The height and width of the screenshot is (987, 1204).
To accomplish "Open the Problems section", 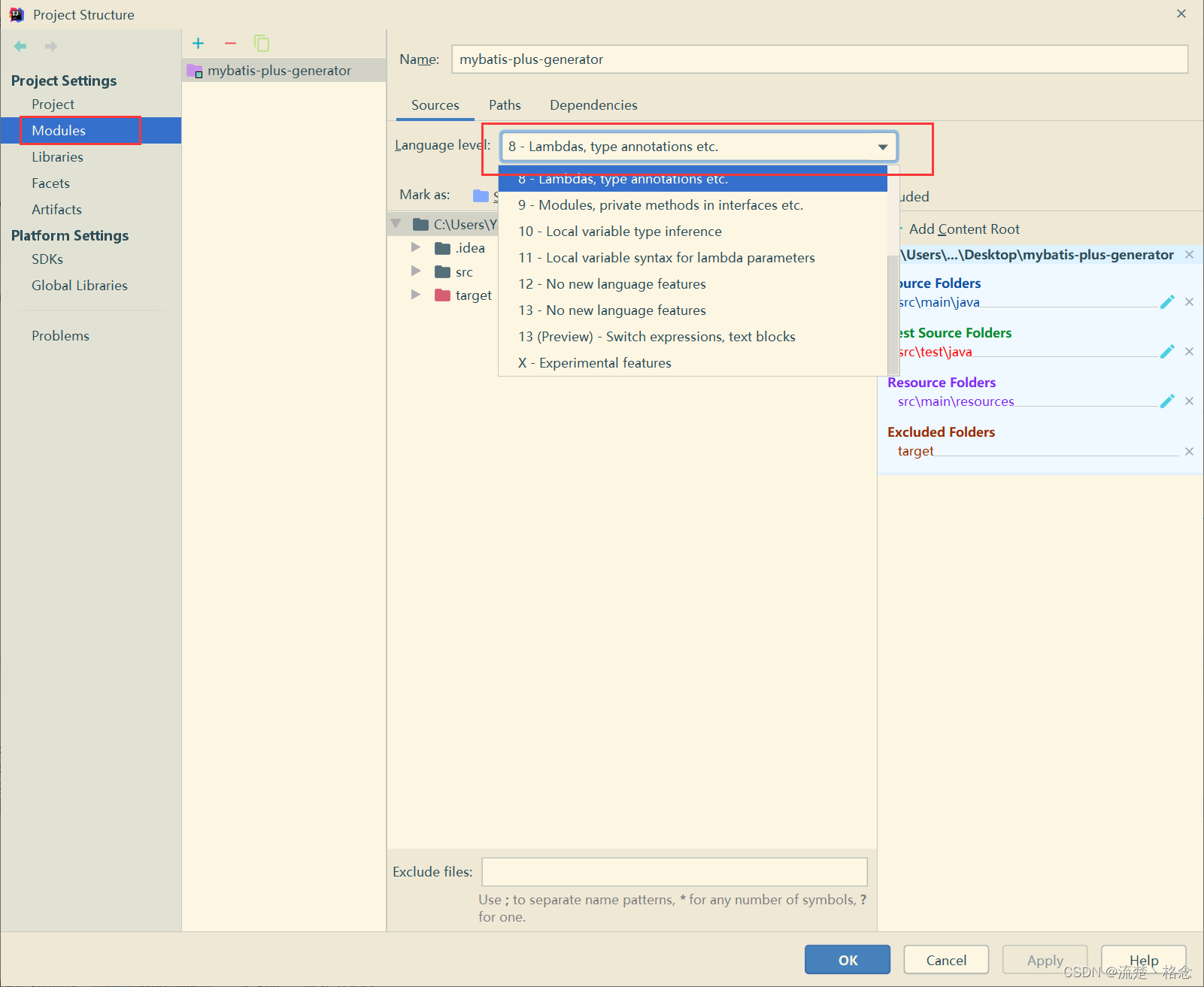I will point(60,336).
